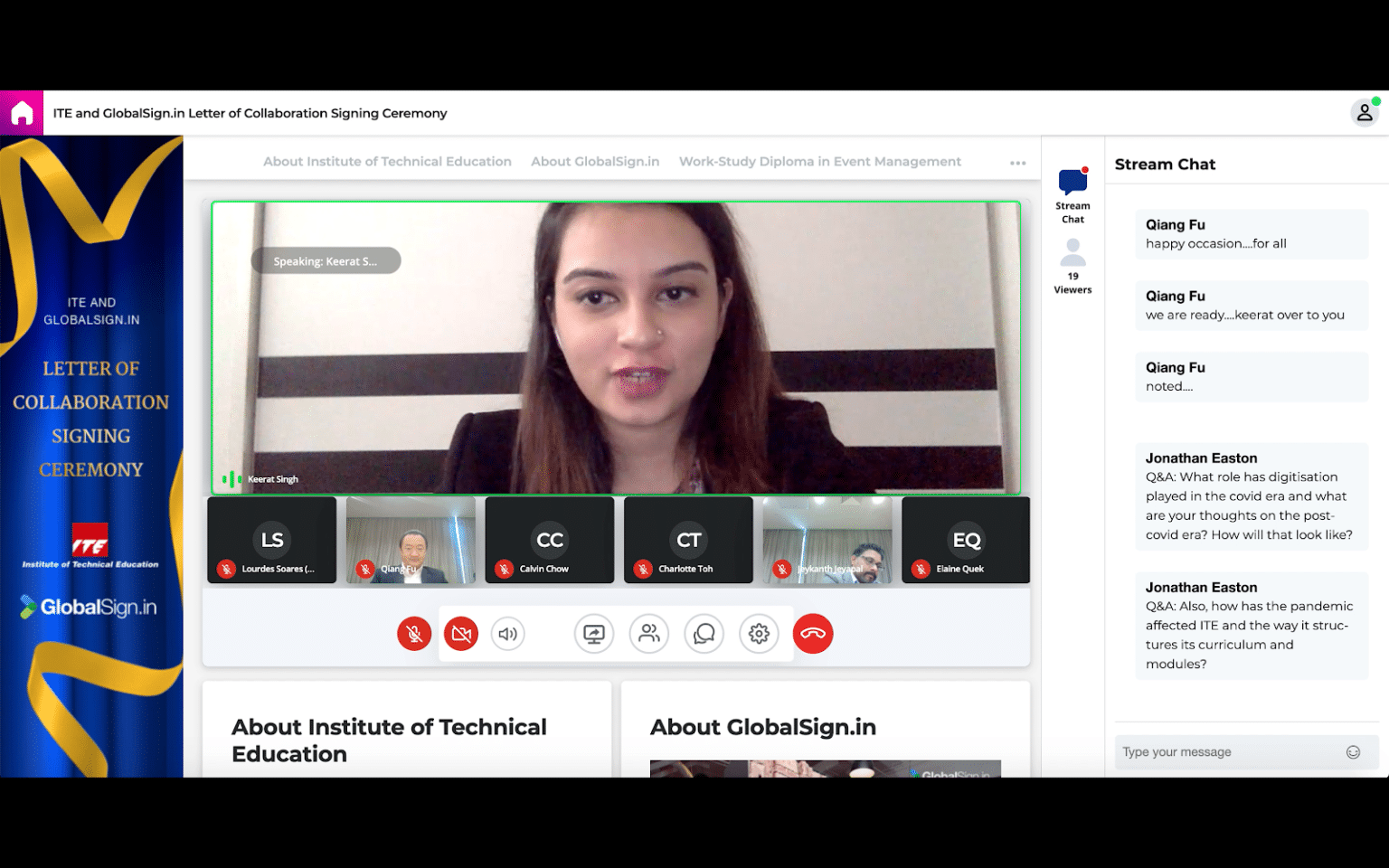This screenshot has height=868, width=1389.
Task: Unmute the microphone
Action: click(414, 634)
